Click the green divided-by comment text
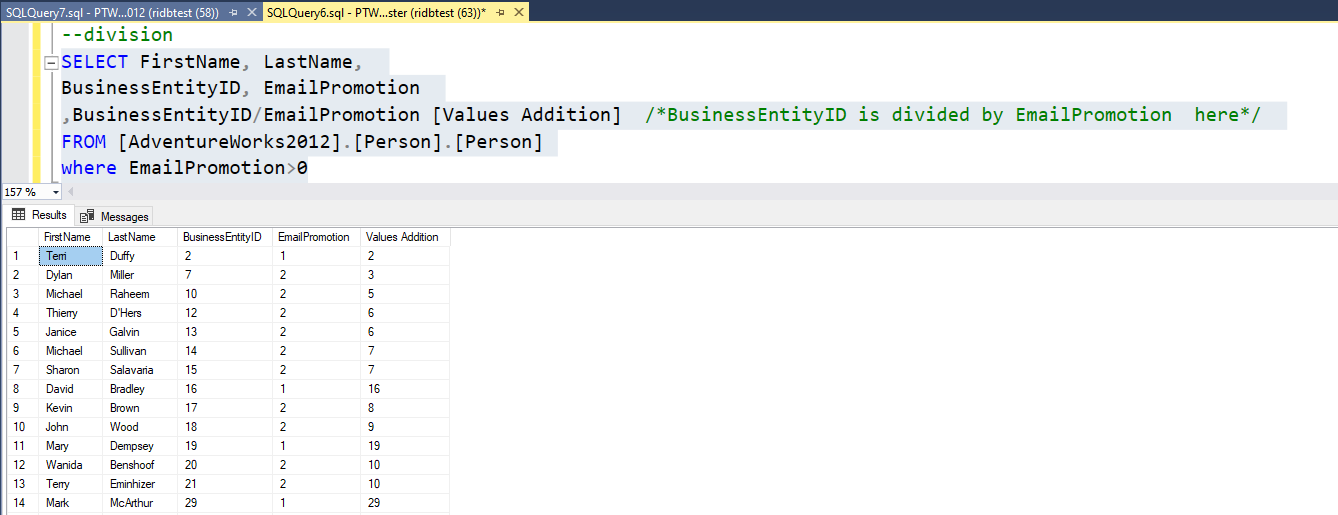The height and width of the screenshot is (515, 1338). click(x=953, y=115)
